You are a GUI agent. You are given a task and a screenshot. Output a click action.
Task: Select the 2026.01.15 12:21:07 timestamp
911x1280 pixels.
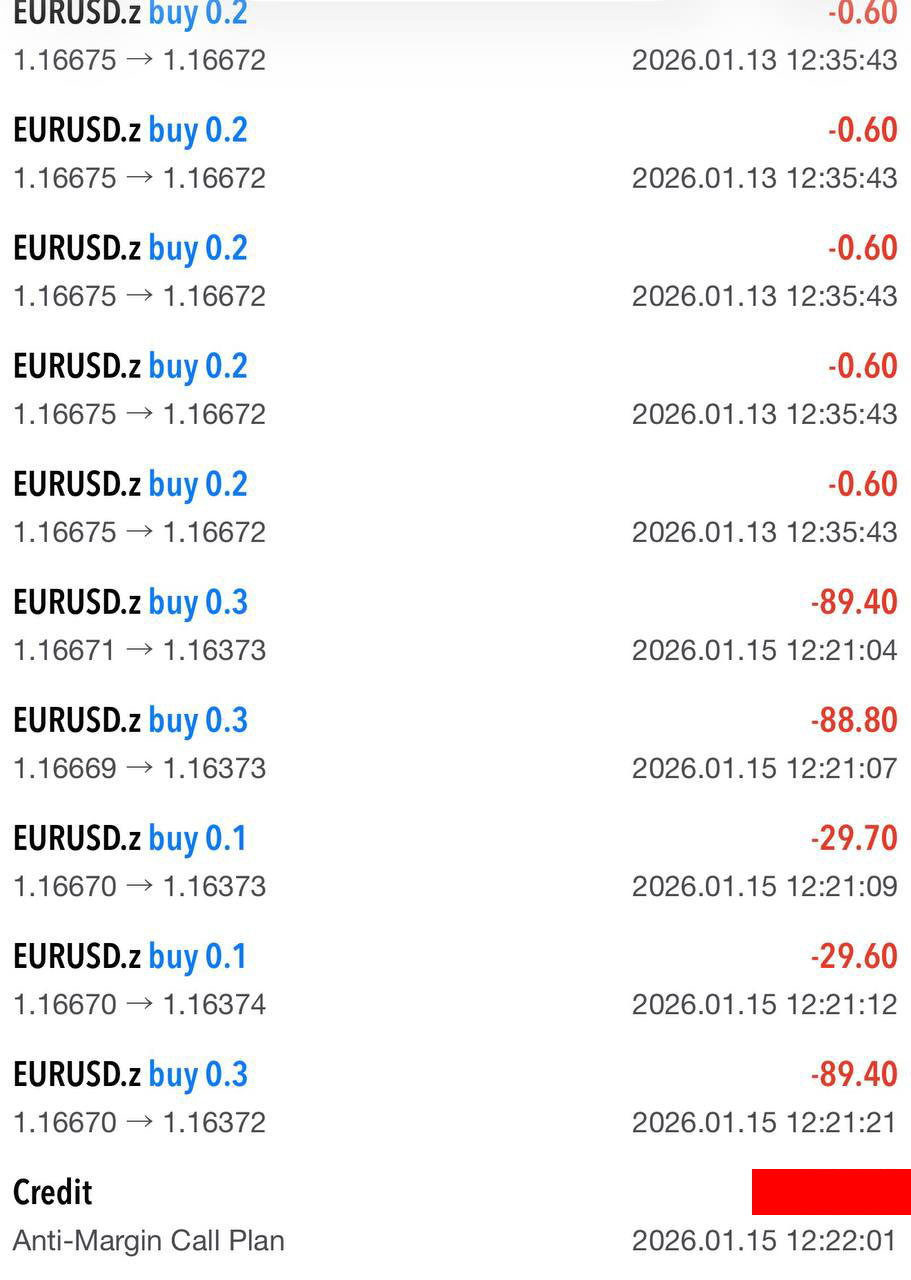tap(764, 768)
